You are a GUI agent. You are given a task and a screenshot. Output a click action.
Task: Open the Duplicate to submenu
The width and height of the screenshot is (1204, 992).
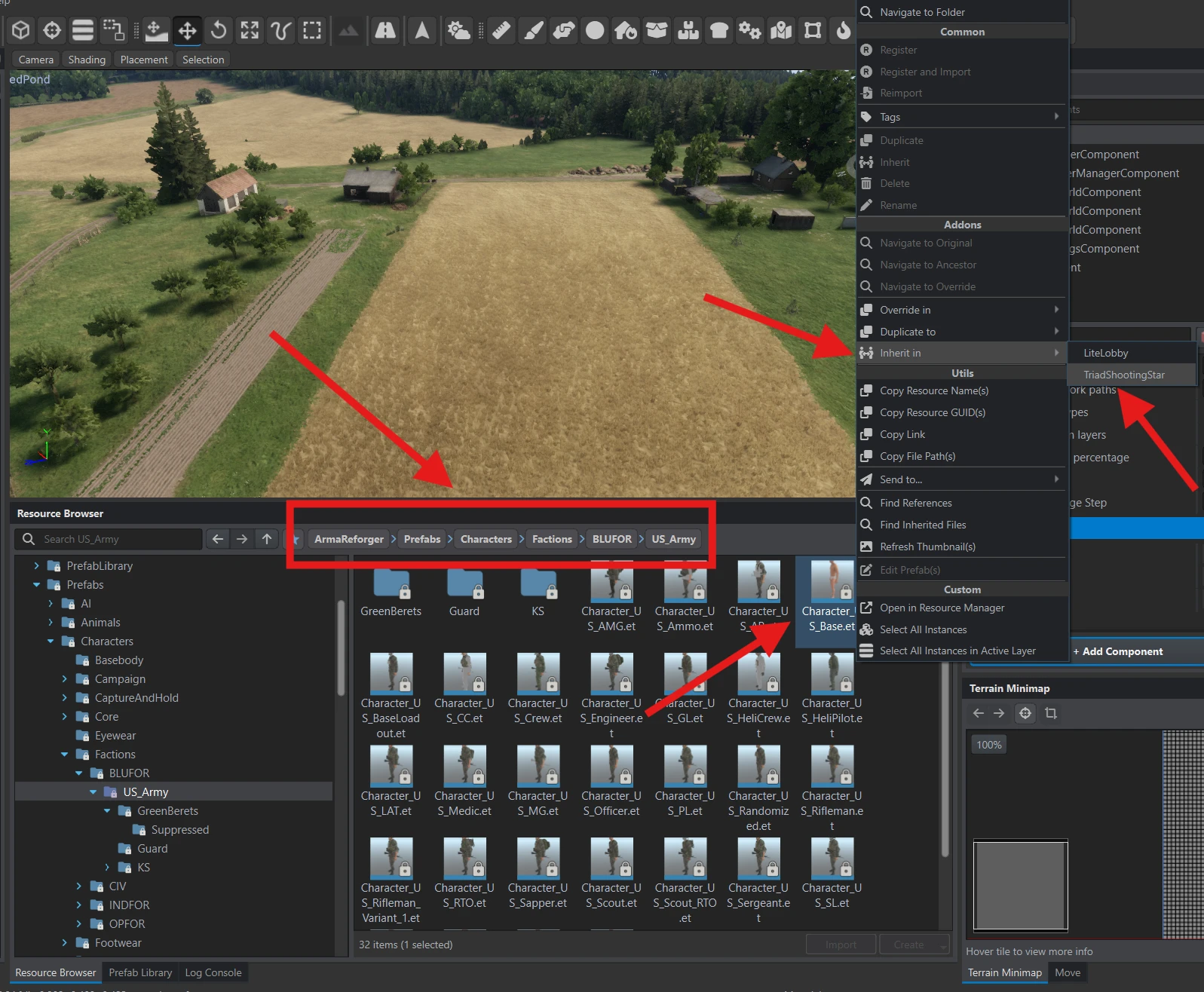pyautogui.click(x=963, y=332)
